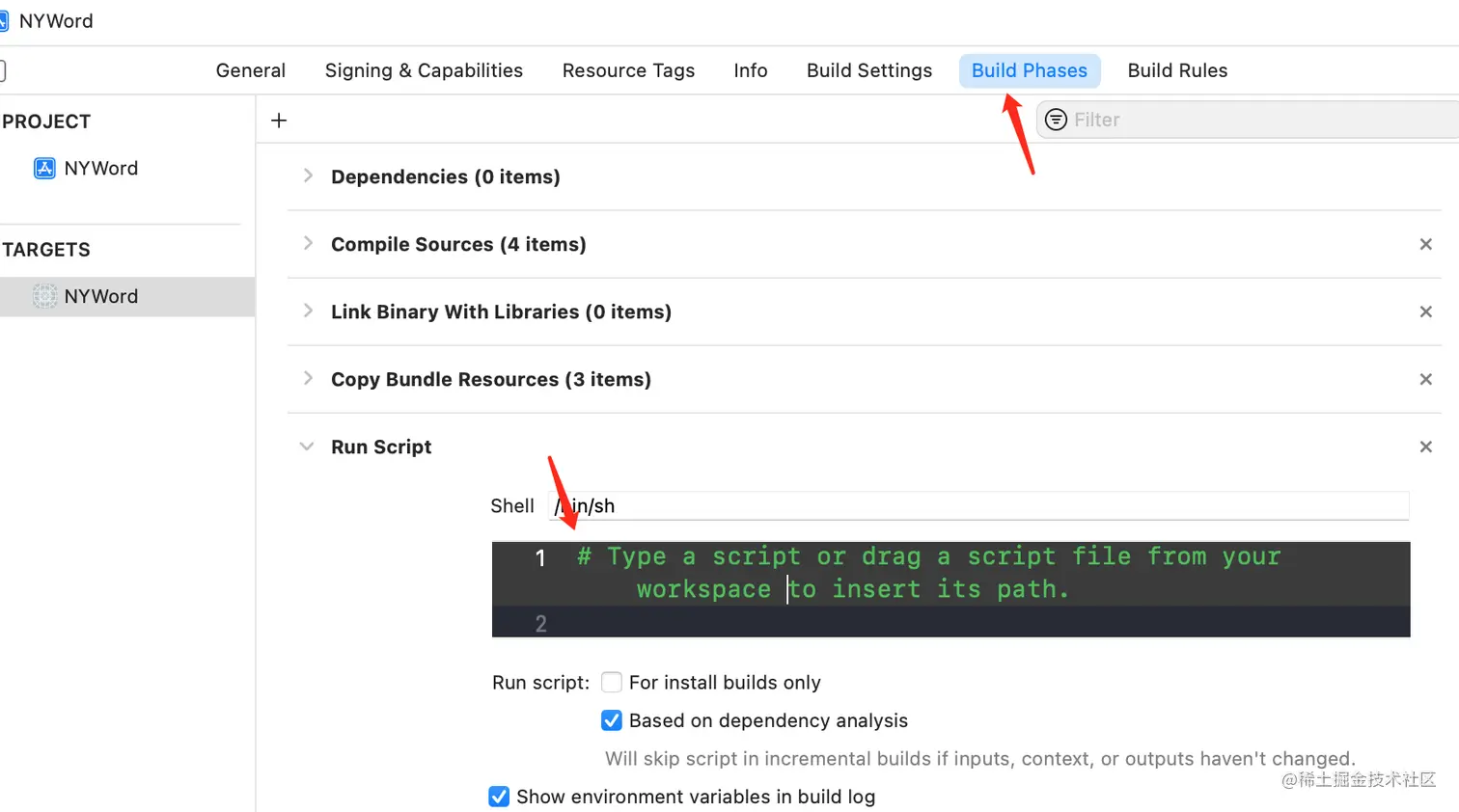1459x812 pixels.
Task: Click the plus icon to add build phase
Action: (x=279, y=121)
